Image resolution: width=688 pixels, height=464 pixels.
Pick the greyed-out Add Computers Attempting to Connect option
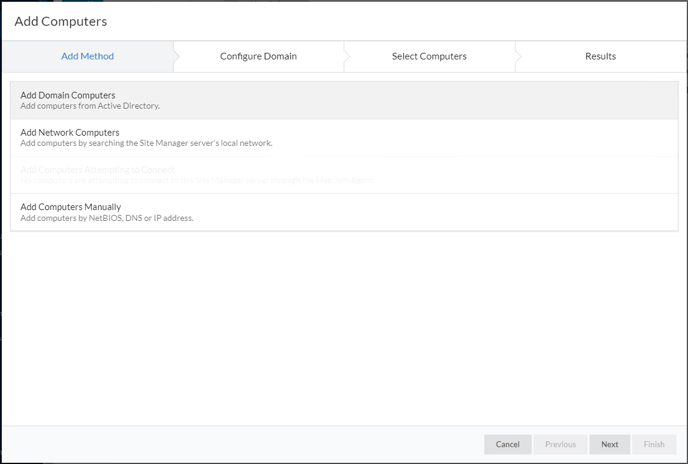point(97,170)
